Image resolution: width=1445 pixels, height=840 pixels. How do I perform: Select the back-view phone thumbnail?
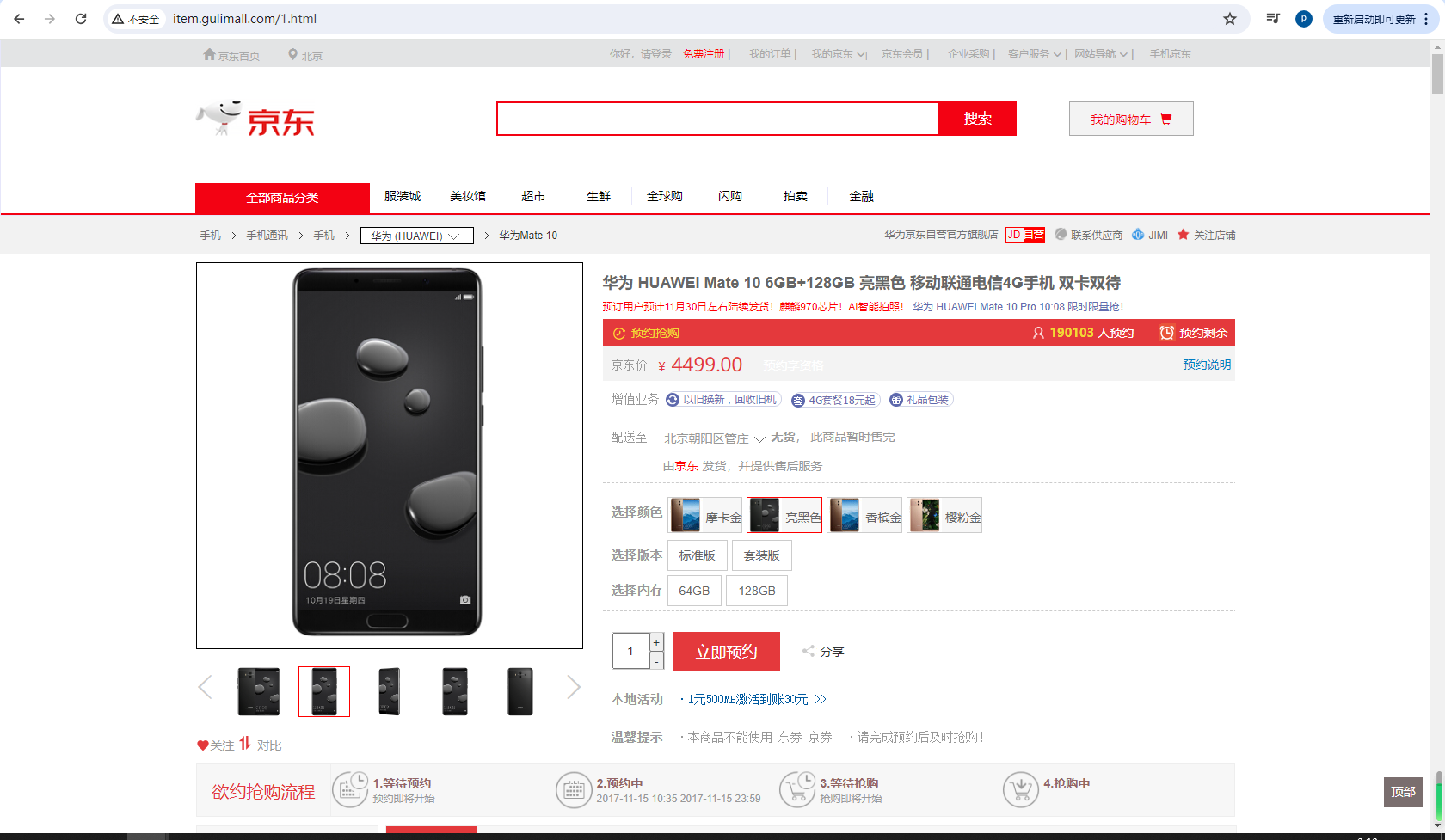(520, 691)
